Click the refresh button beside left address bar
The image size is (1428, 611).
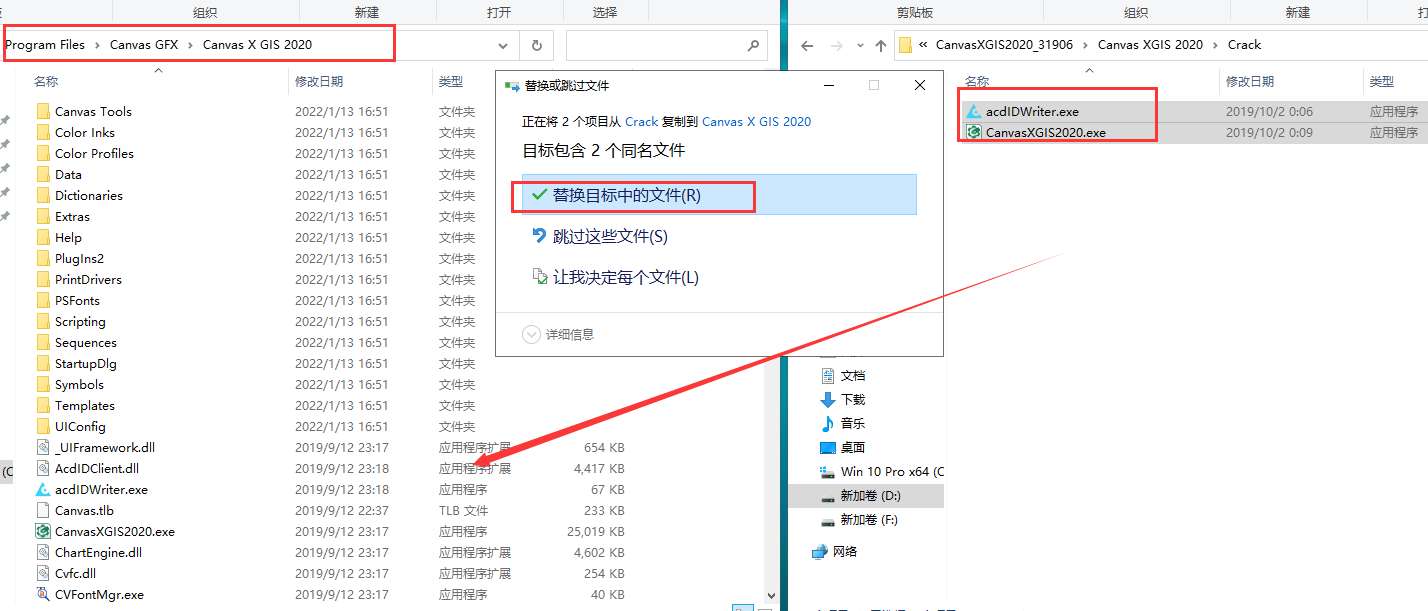point(537,45)
